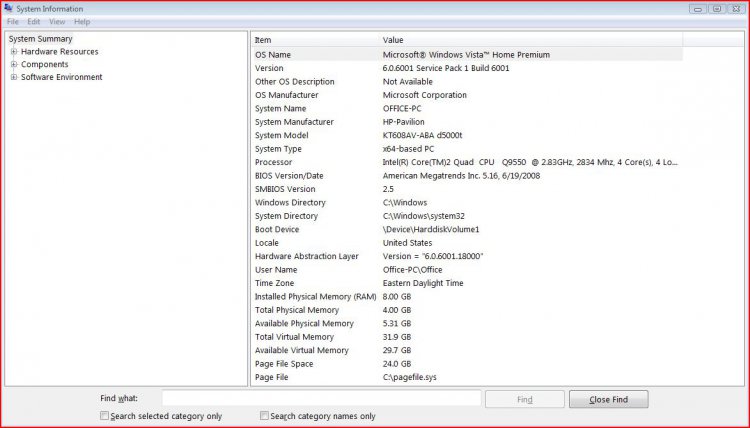
Task: Open the View menu
Action: point(57,22)
